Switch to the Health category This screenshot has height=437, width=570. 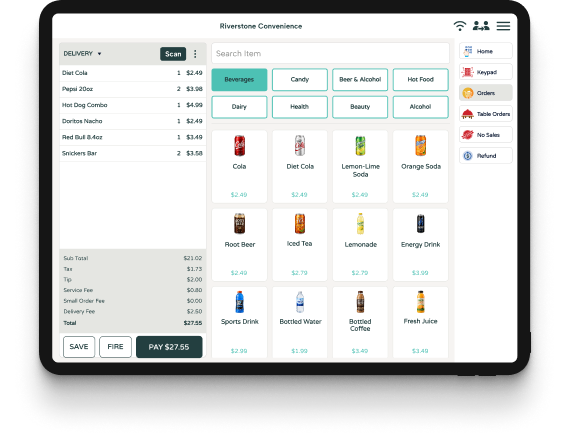(x=300, y=107)
